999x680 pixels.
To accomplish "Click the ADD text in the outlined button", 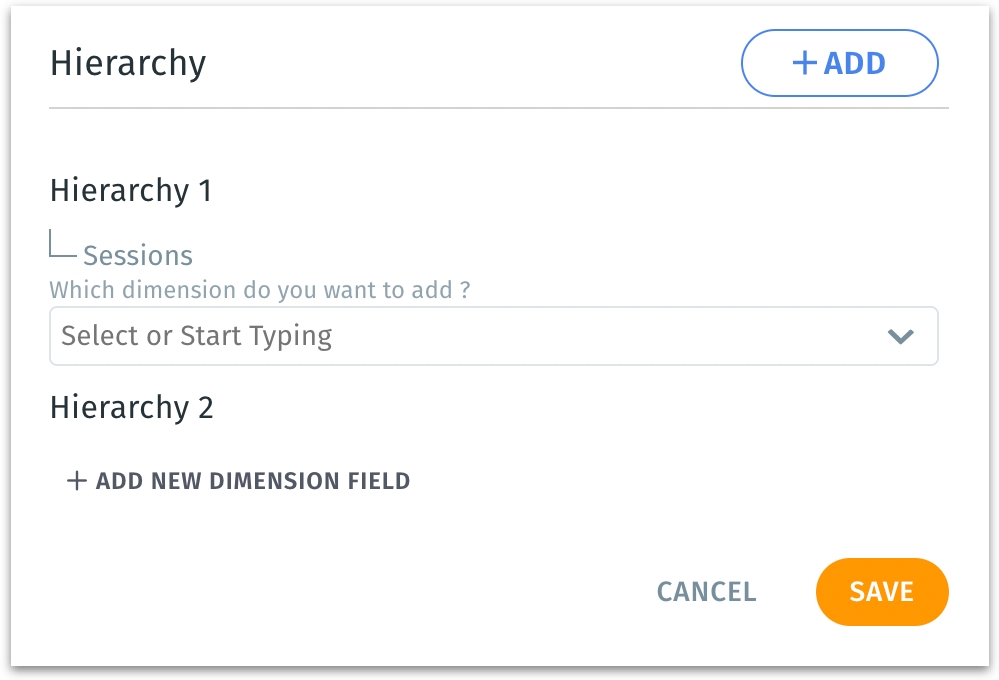I will click(x=855, y=63).
